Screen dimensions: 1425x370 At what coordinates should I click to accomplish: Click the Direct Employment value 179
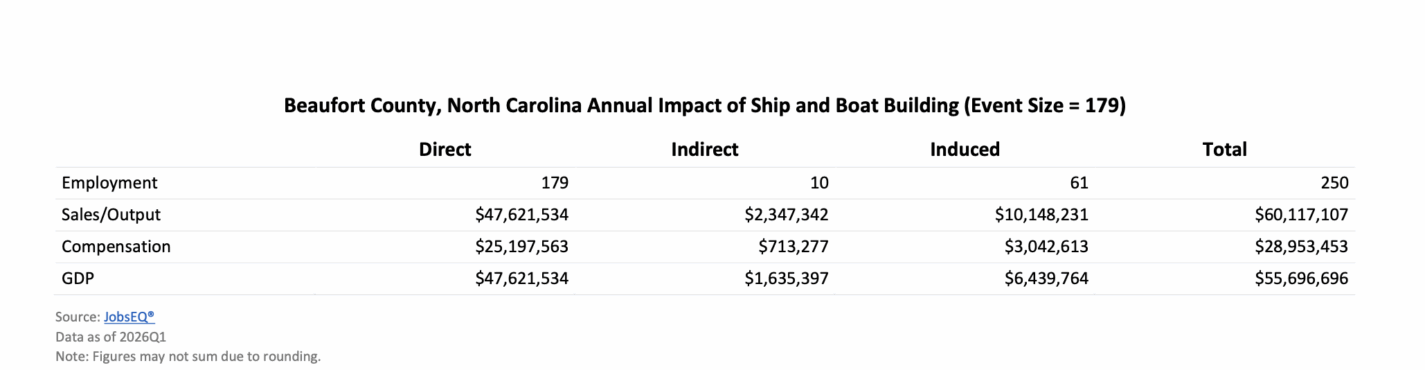[554, 183]
